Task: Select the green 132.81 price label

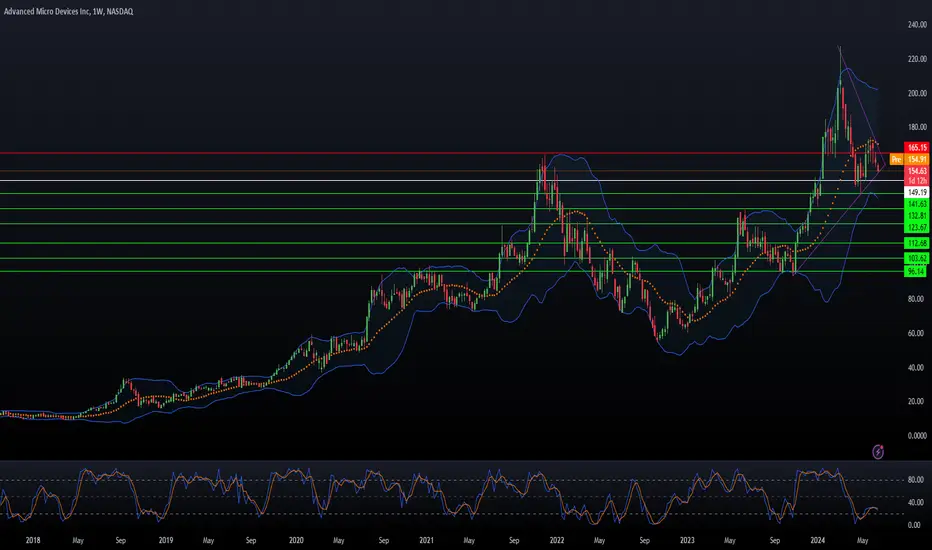Action: (917, 216)
